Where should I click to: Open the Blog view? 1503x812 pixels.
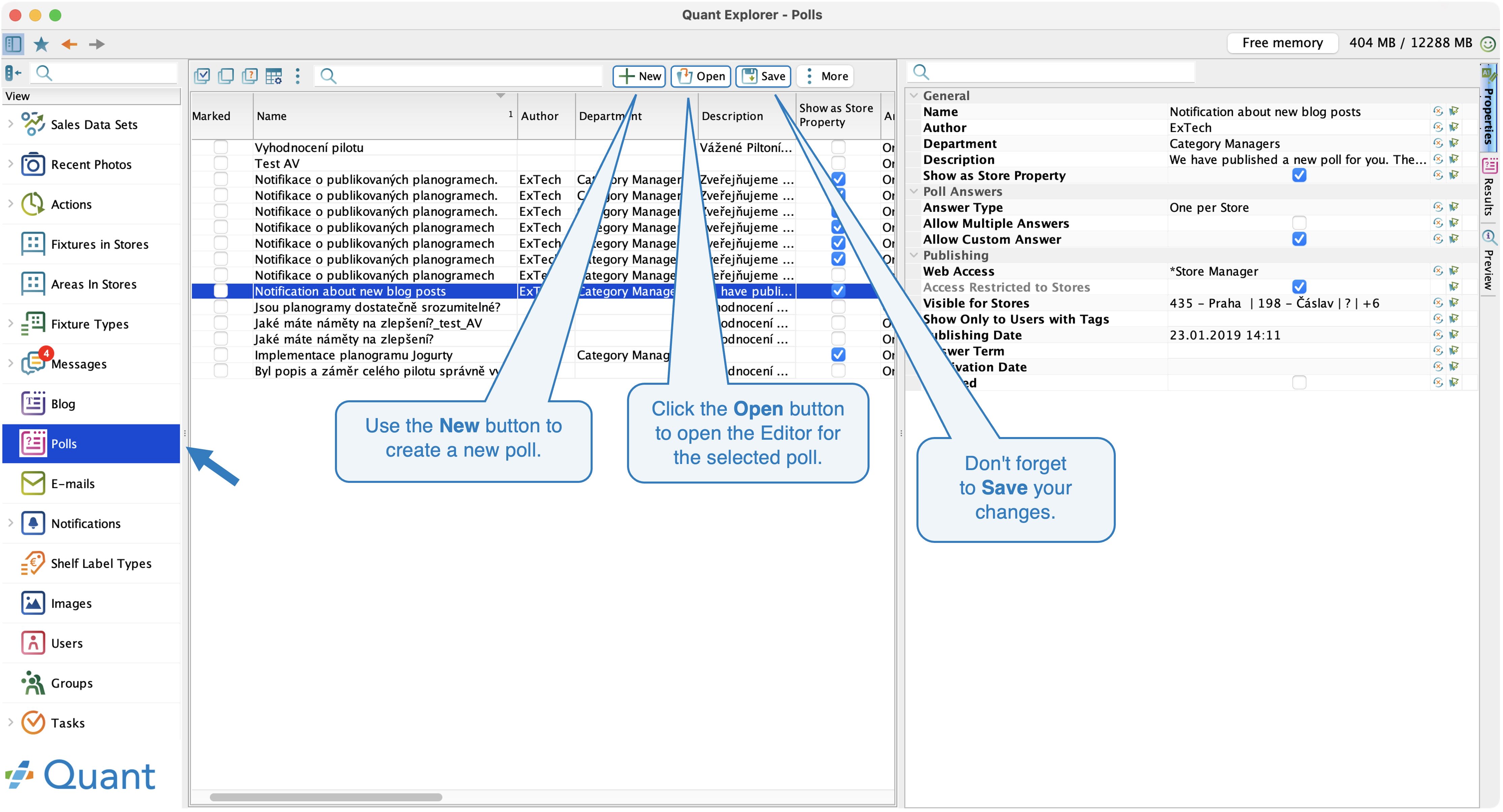point(91,404)
